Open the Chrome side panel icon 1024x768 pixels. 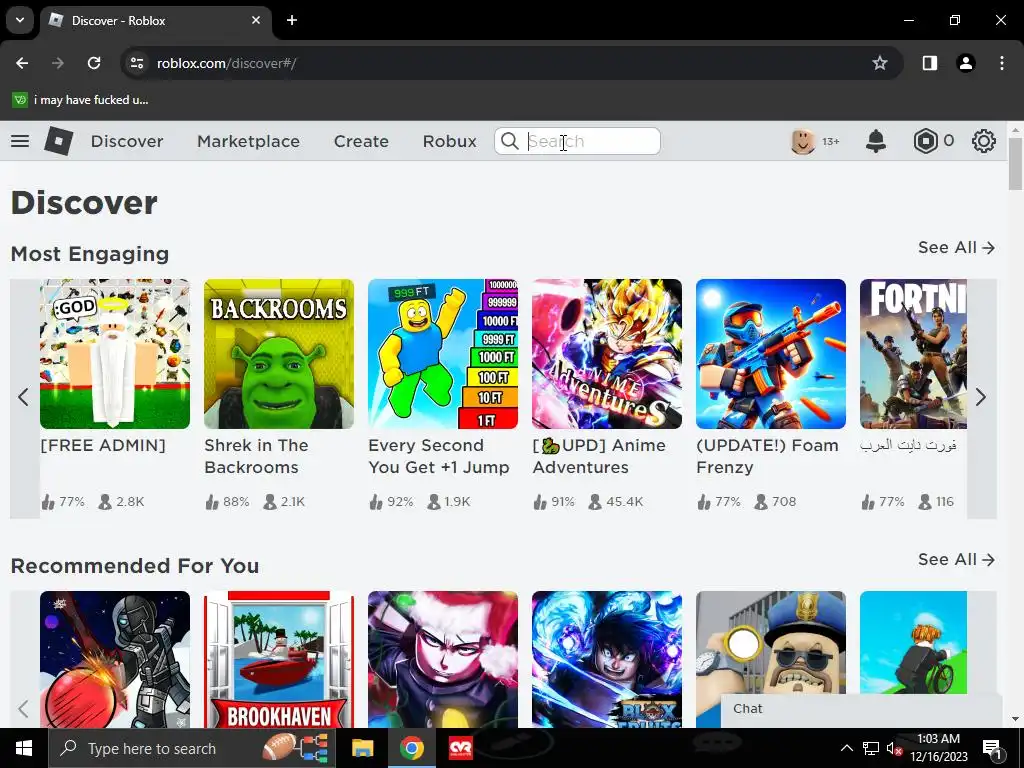point(930,63)
